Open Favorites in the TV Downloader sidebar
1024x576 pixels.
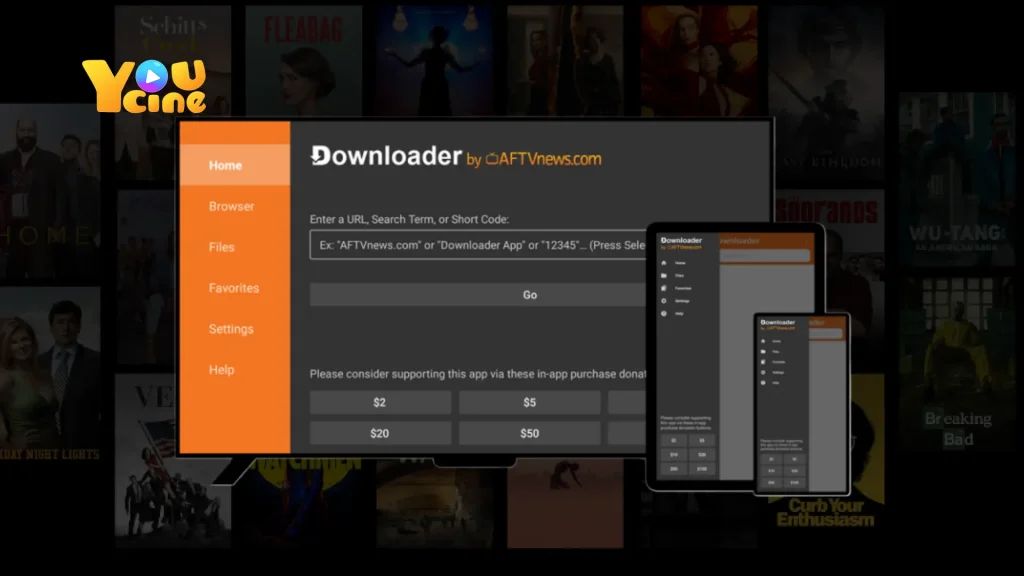click(235, 288)
